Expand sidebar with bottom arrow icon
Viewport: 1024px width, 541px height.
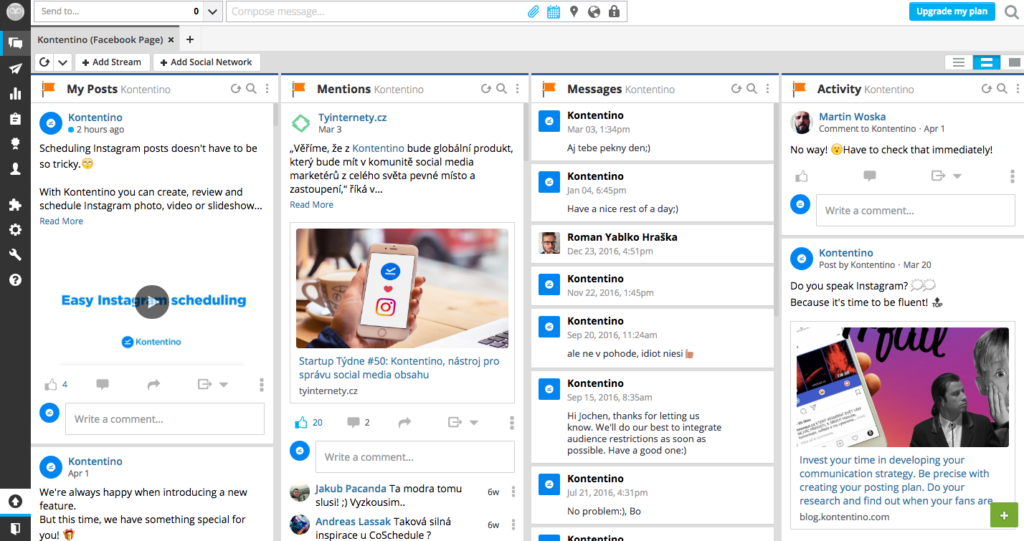(15, 501)
